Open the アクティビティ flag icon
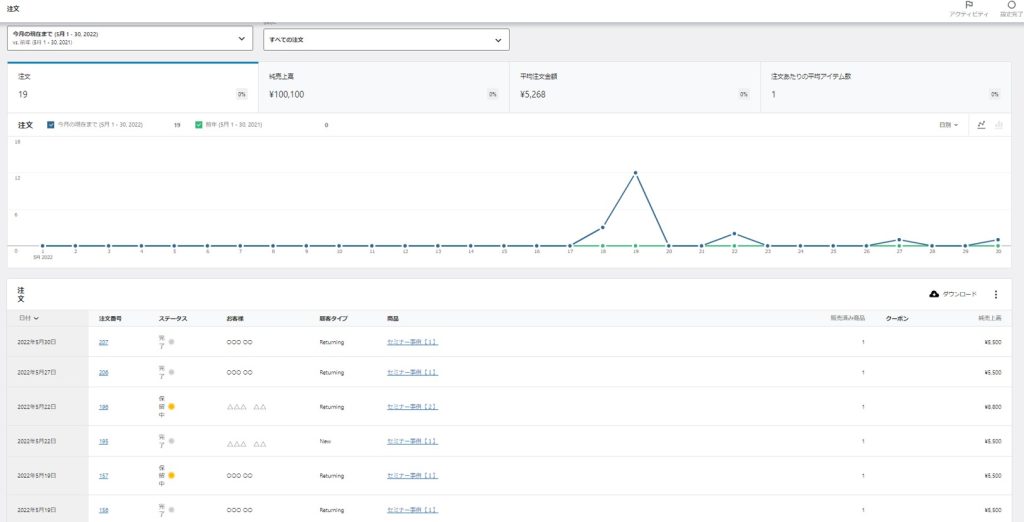This screenshot has width=1024, height=522. (968, 6)
